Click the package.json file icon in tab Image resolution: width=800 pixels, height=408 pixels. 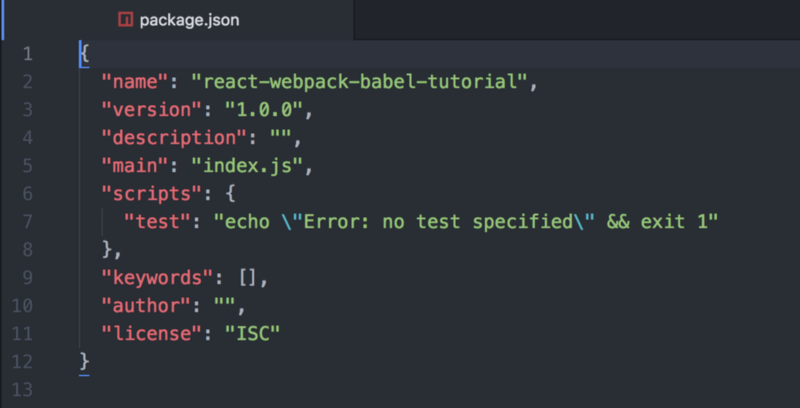click(x=126, y=20)
